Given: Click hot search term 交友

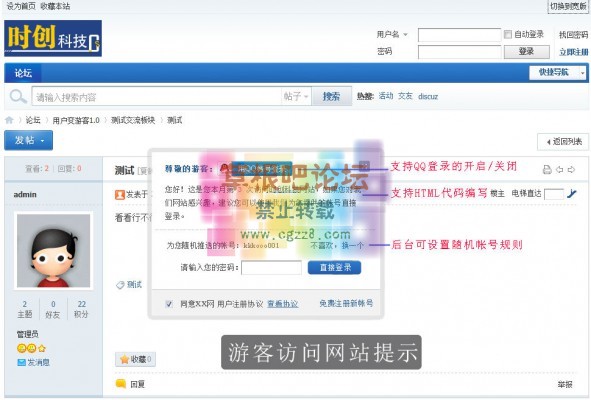Looking at the screenshot, I should tap(405, 96).
